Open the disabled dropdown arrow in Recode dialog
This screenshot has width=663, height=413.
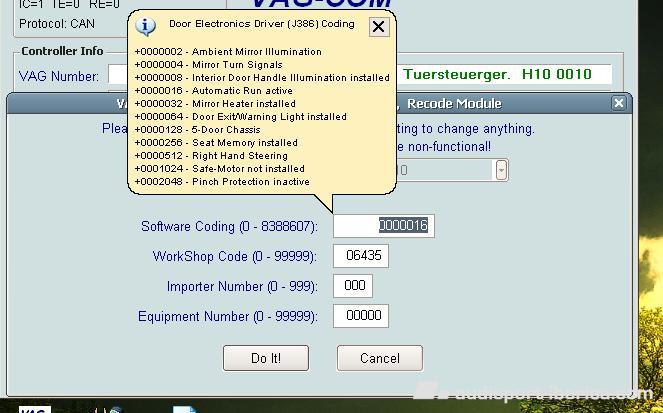501,170
